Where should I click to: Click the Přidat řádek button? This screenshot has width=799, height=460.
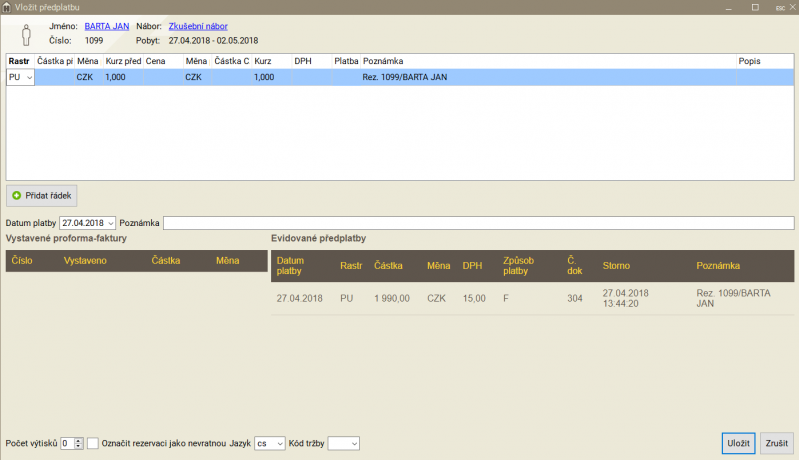pos(42,195)
